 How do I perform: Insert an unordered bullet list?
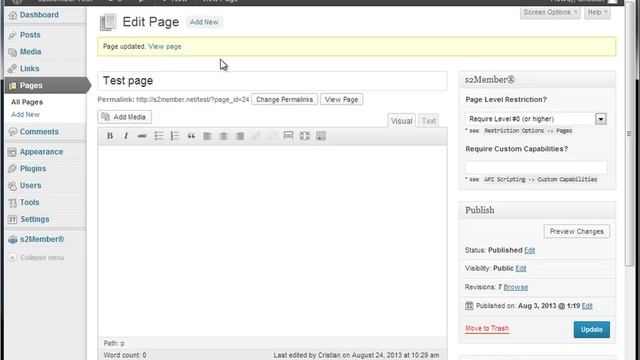point(158,136)
